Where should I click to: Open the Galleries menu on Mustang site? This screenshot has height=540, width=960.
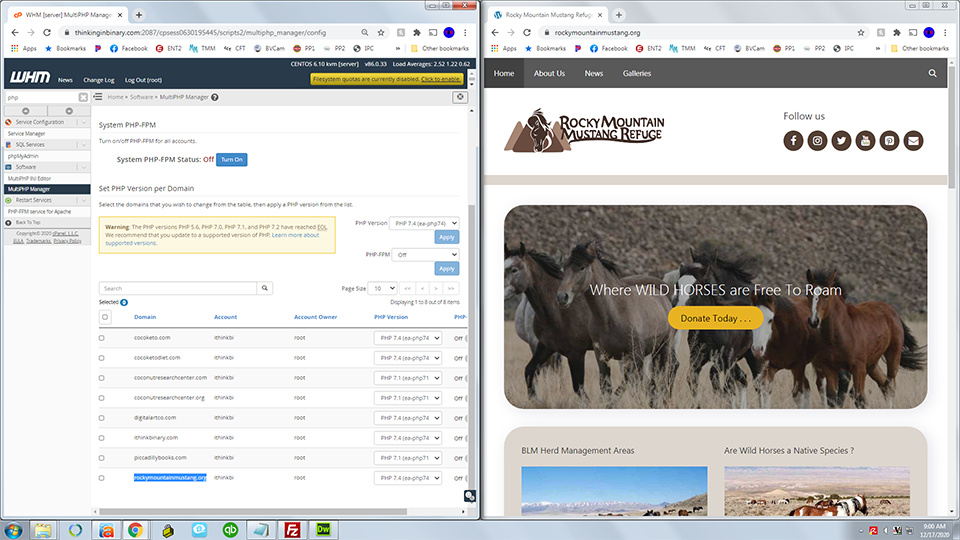[x=637, y=73]
